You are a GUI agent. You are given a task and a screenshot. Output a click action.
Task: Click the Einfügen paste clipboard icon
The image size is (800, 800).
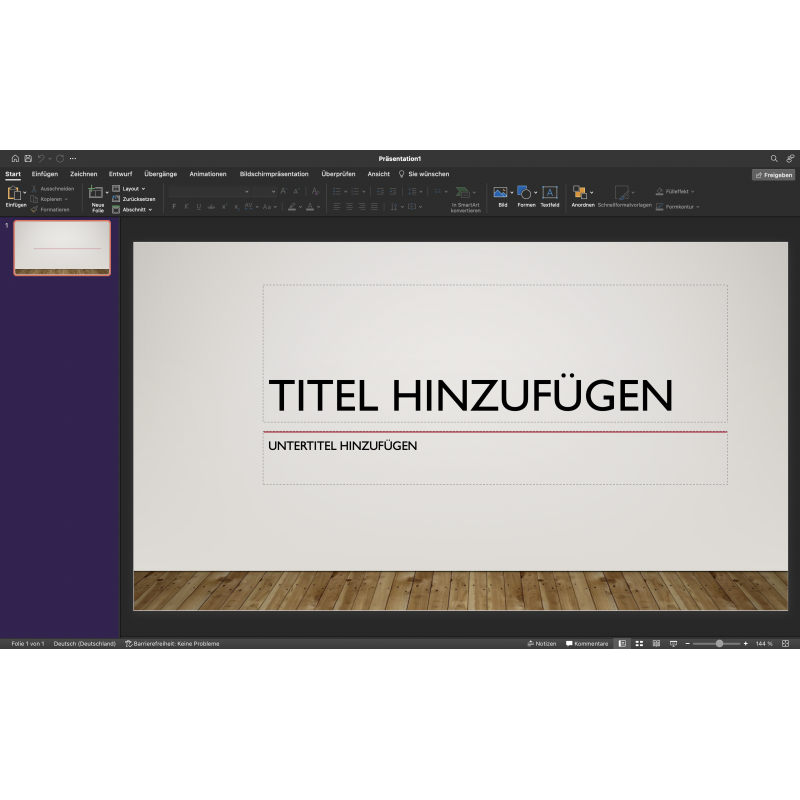click(x=14, y=192)
